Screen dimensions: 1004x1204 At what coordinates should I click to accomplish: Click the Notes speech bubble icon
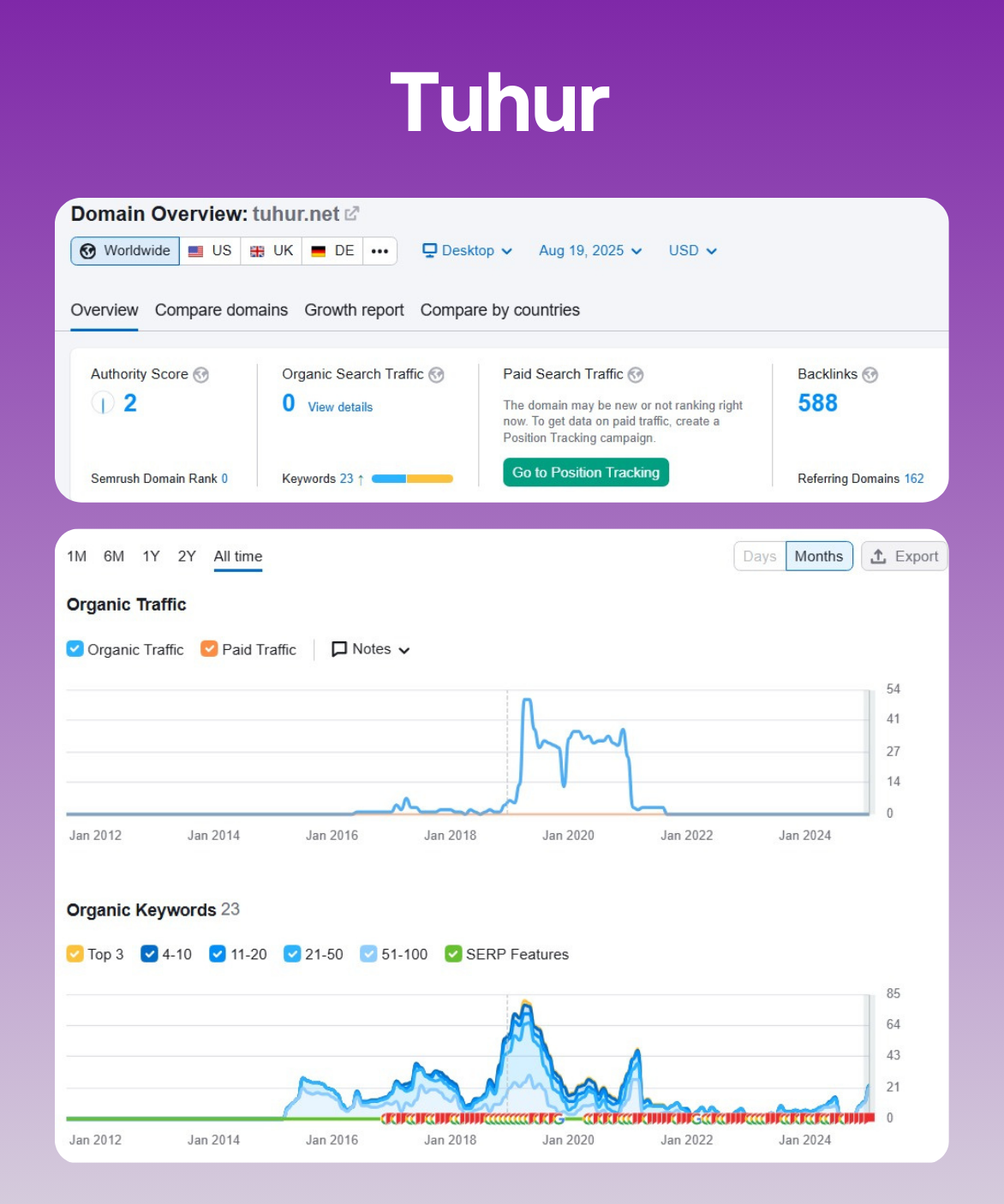(x=339, y=649)
